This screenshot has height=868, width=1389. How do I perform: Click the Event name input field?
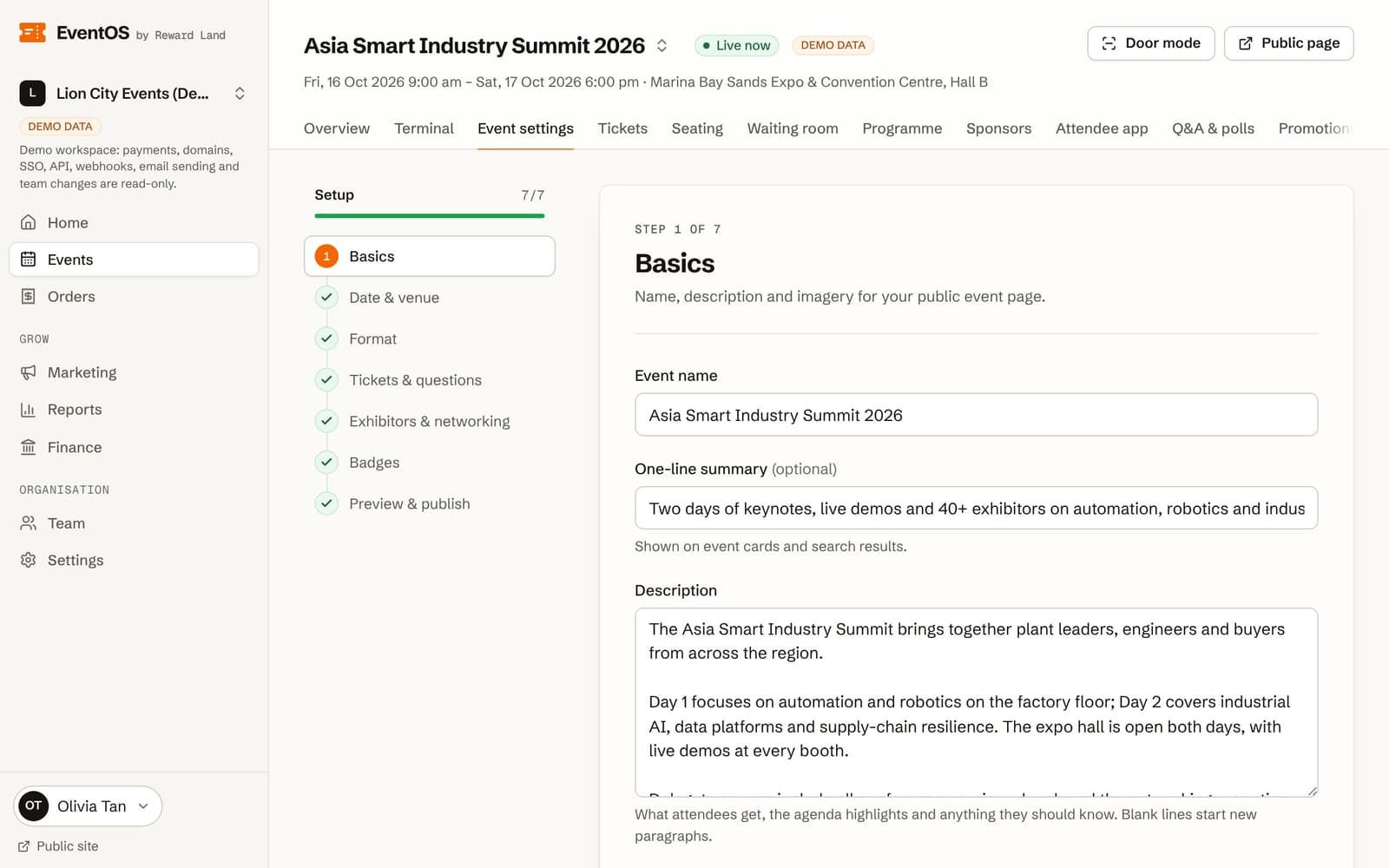click(x=976, y=415)
